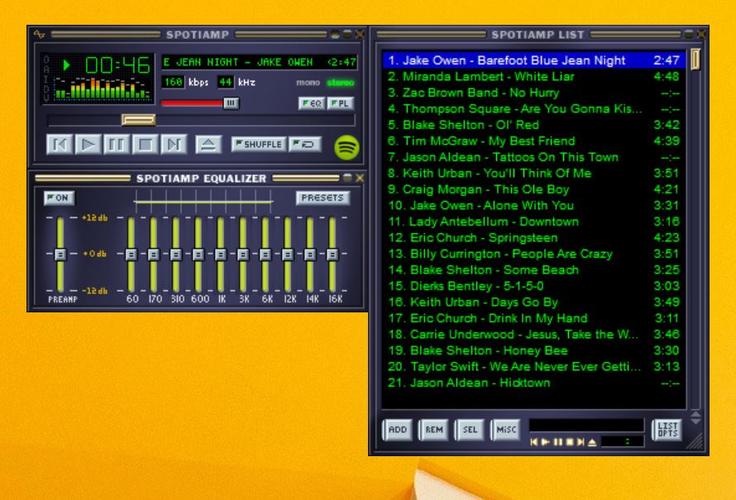This screenshot has width=736, height=500.
Task: Select track 21 Jason Aldean - Hicktown
Action: coord(534,383)
